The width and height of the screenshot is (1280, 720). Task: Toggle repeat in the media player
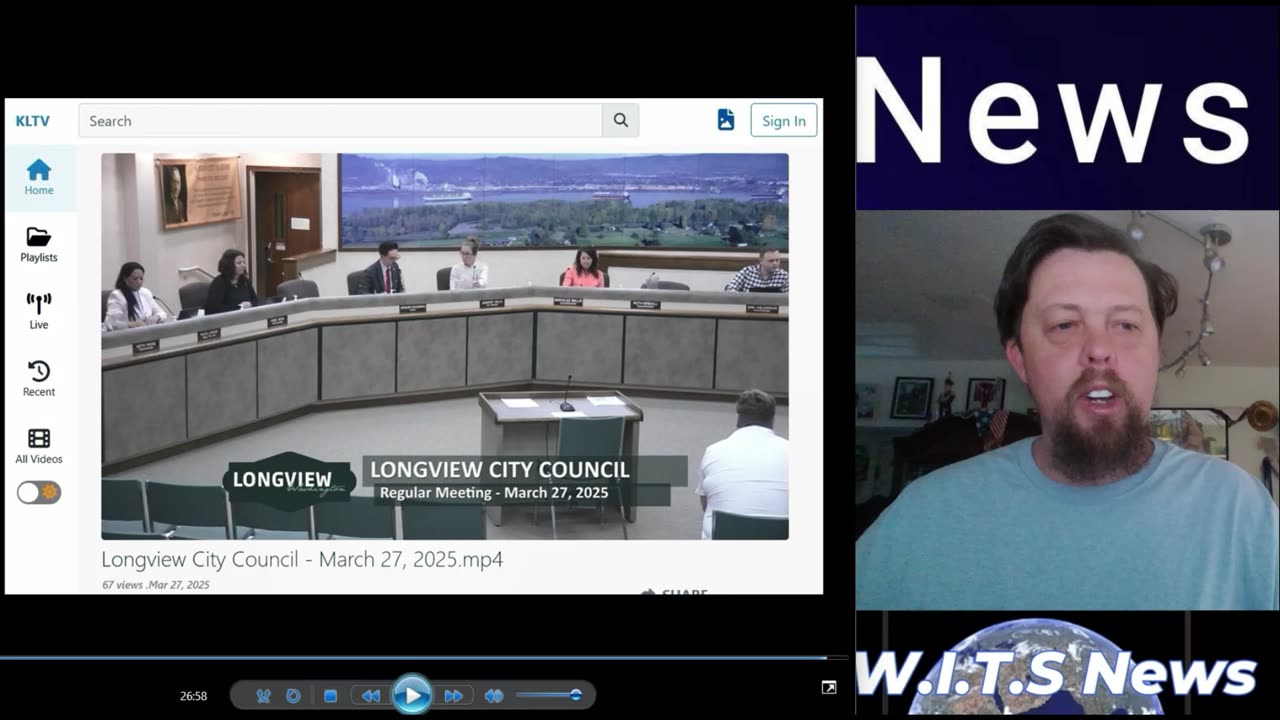pyautogui.click(x=293, y=696)
